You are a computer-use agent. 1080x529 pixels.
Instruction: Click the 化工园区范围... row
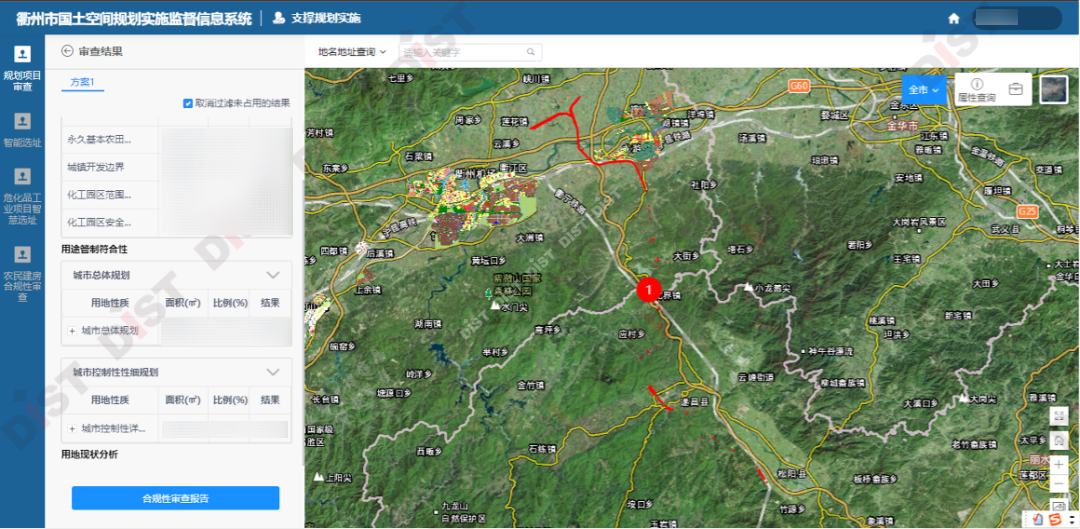point(177,195)
